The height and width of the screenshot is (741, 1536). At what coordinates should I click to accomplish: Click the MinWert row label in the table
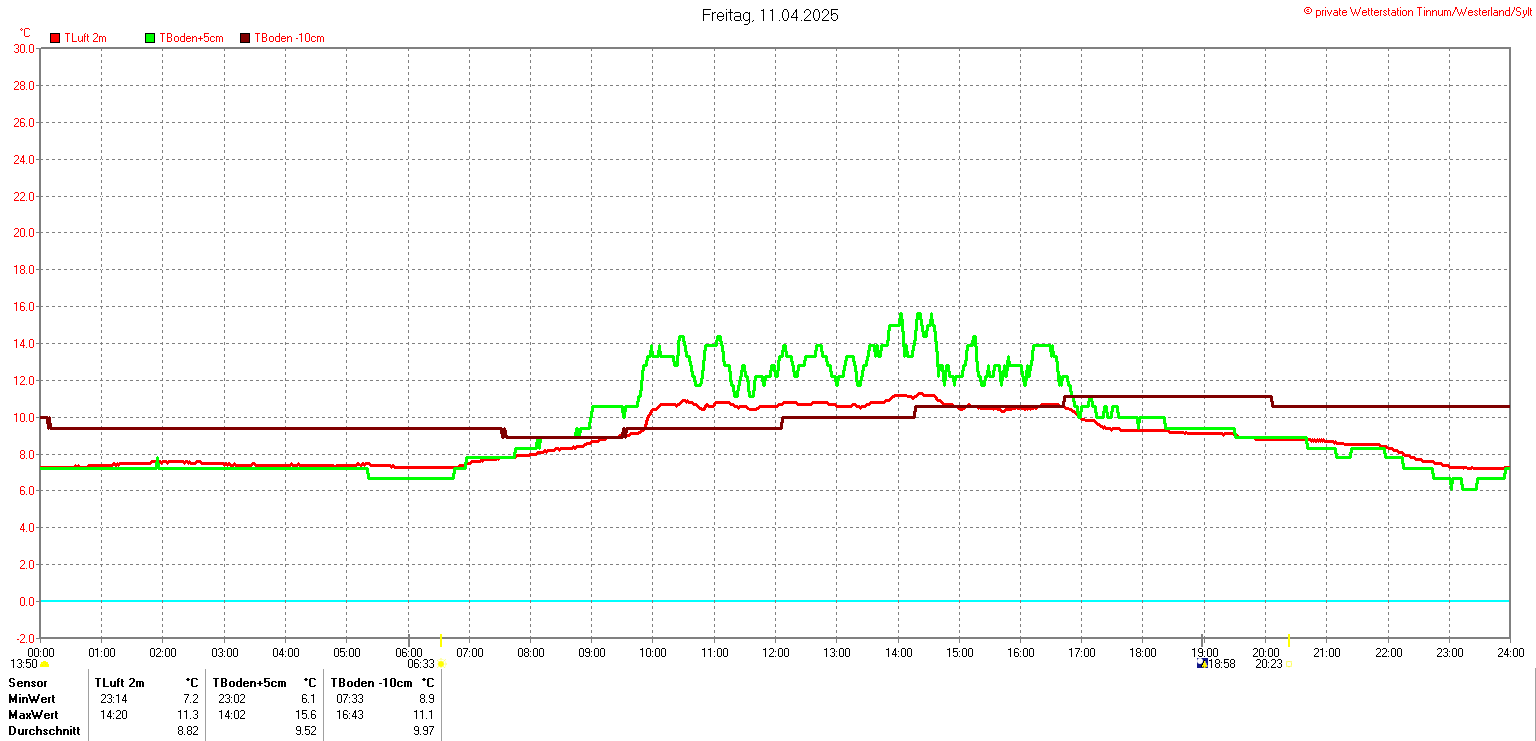point(33,699)
